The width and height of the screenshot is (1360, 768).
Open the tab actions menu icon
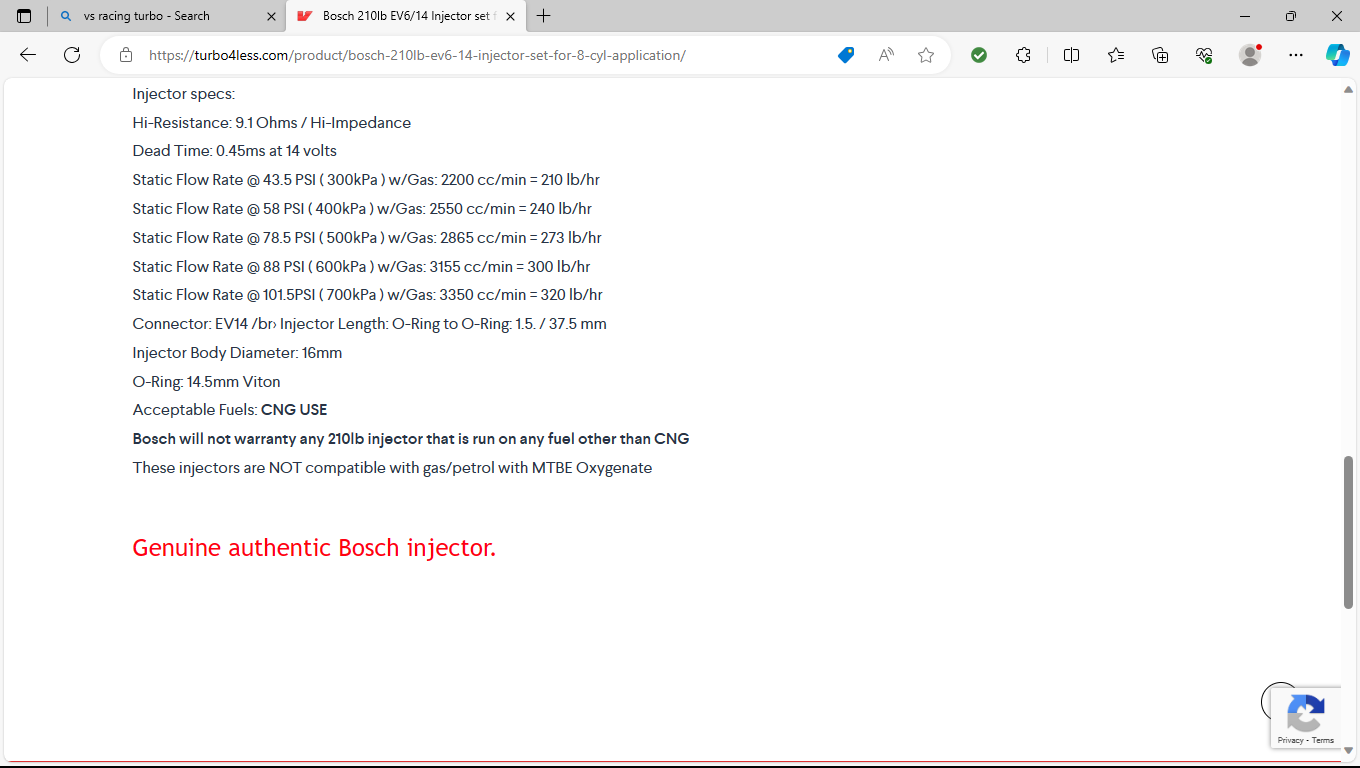click(x=24, y=16)
